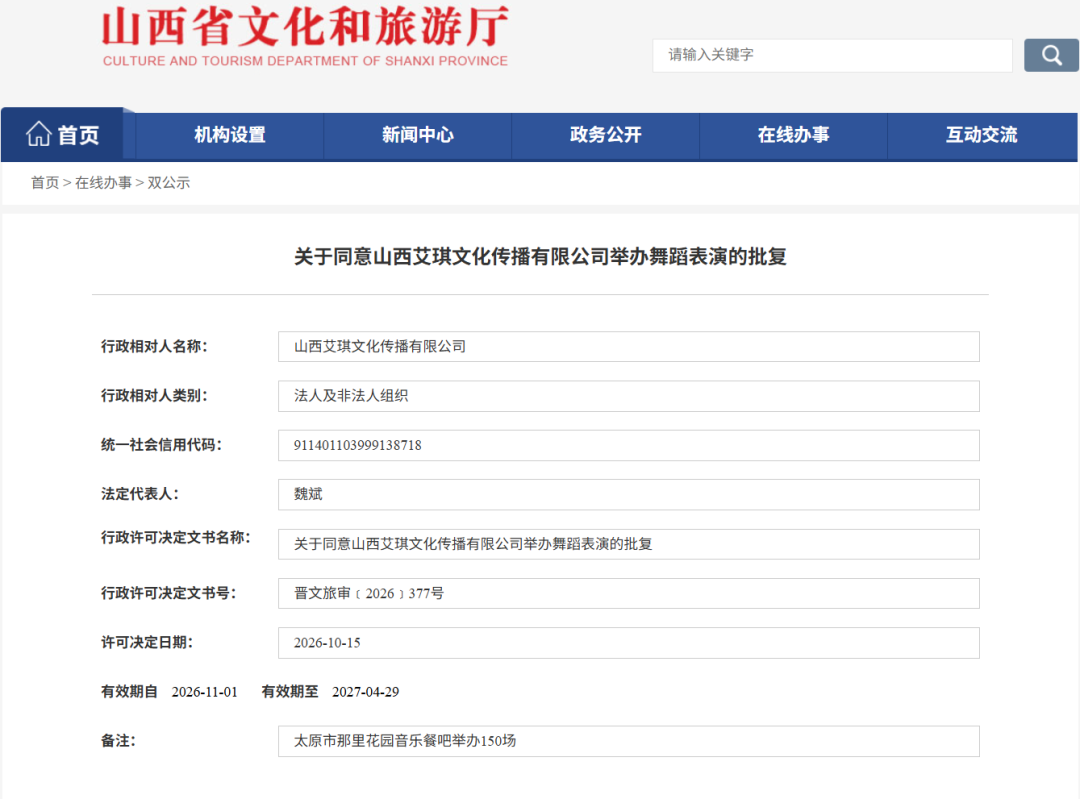Viewport: 1080px width, 799px height.
Task: Open the 在线办事 menu
Action: (793, 135)
